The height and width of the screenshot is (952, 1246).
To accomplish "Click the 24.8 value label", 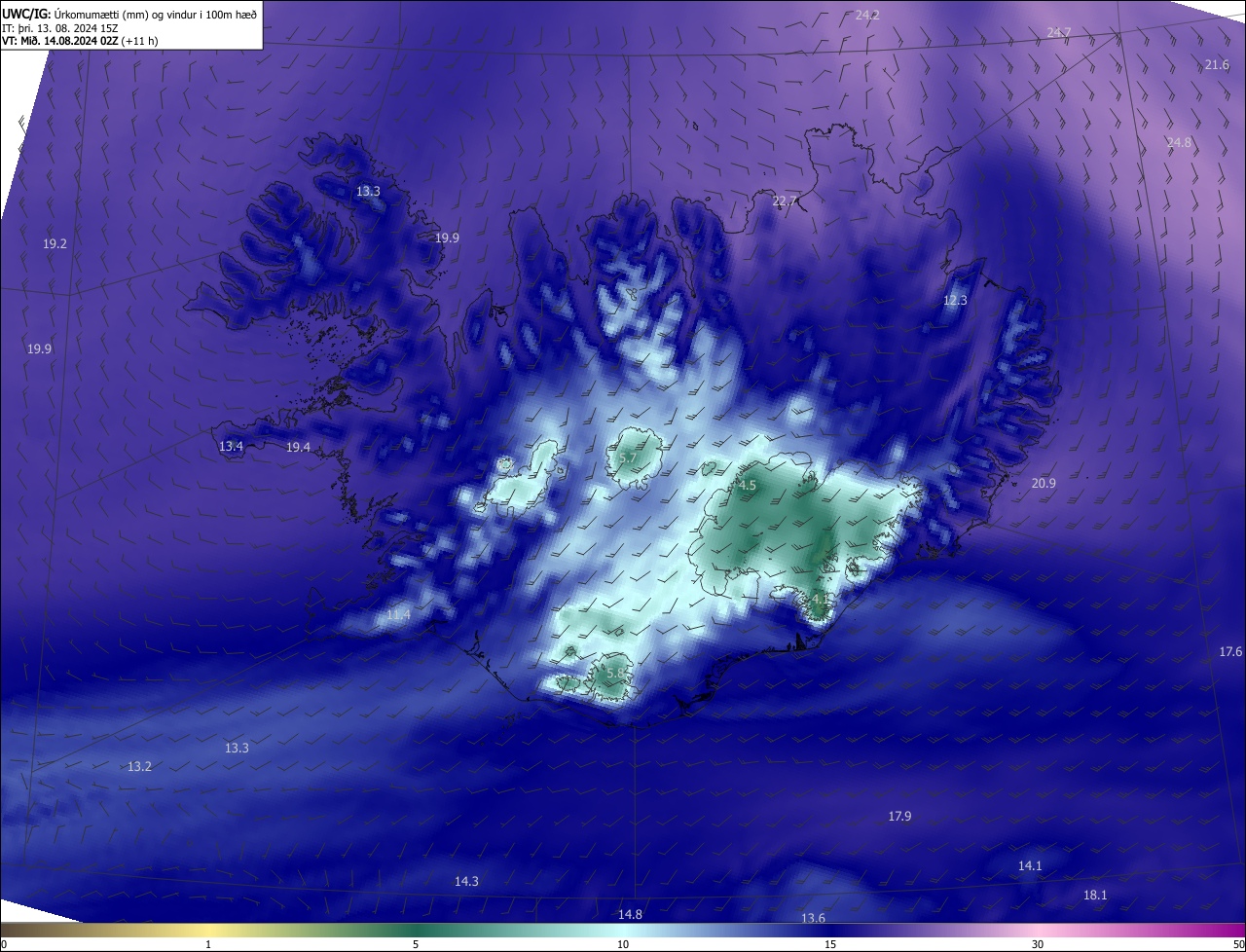I will (x=1179, y=142).
